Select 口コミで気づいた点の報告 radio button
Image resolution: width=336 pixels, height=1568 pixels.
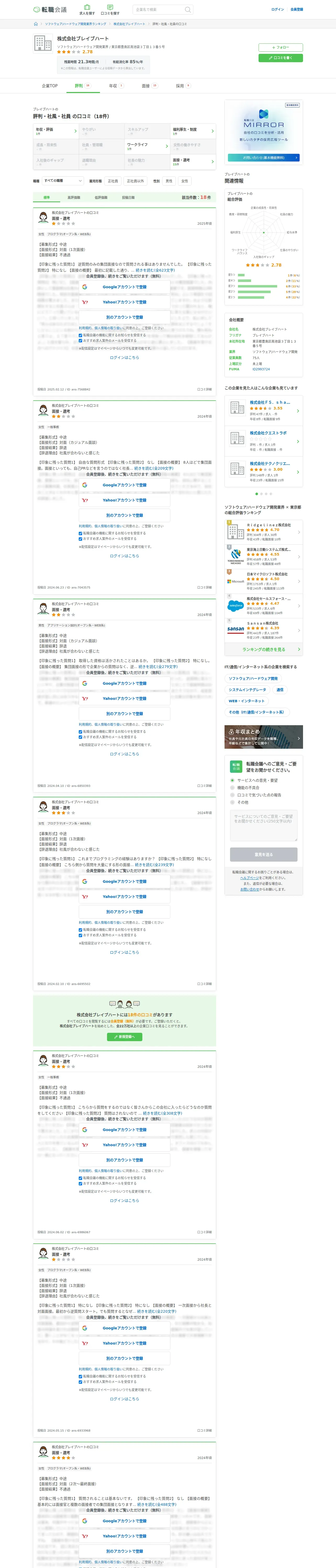click(x=232, y=794)
